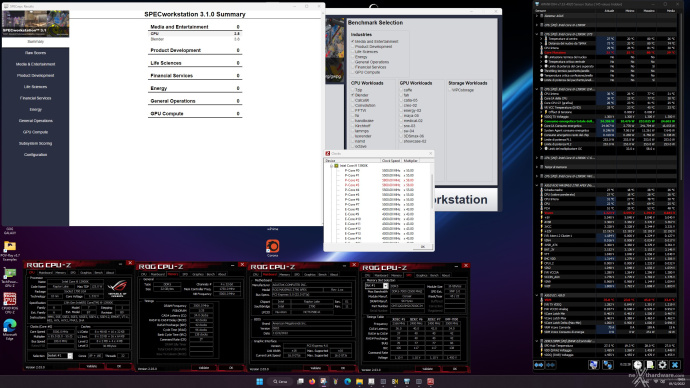This screenshot has height=388, width=690.
Task: Click 'Vcore' red row in HWiNFO
Action: point(609,213)
